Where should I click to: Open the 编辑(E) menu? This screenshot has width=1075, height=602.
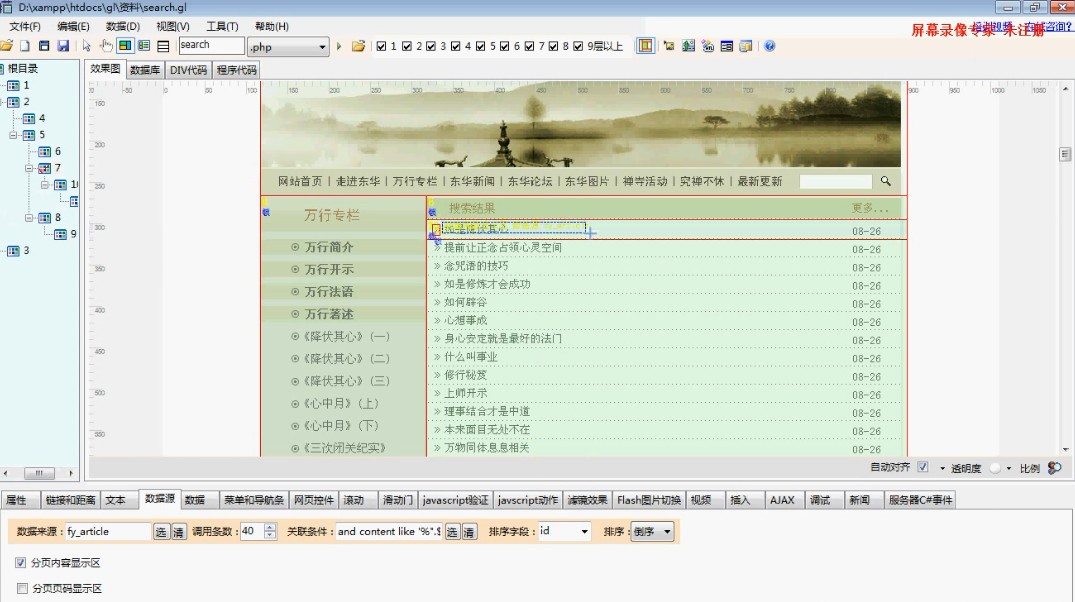(73, 26)
